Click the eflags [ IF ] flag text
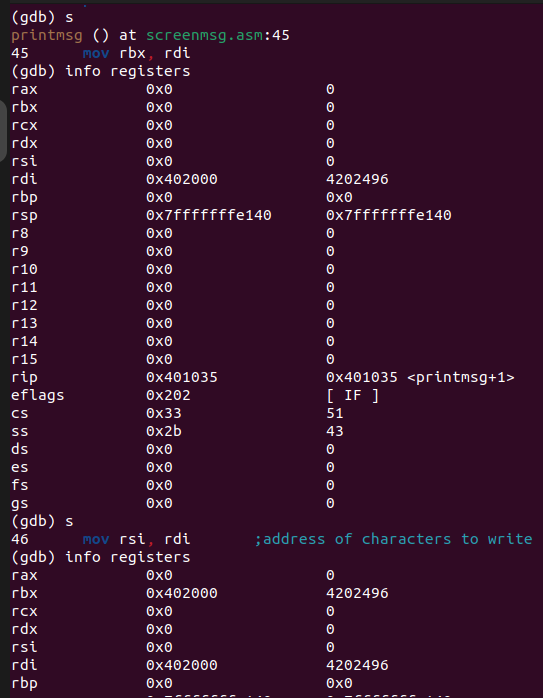The image size is (543, 698). pyautogui.click(x=352, y=395)
